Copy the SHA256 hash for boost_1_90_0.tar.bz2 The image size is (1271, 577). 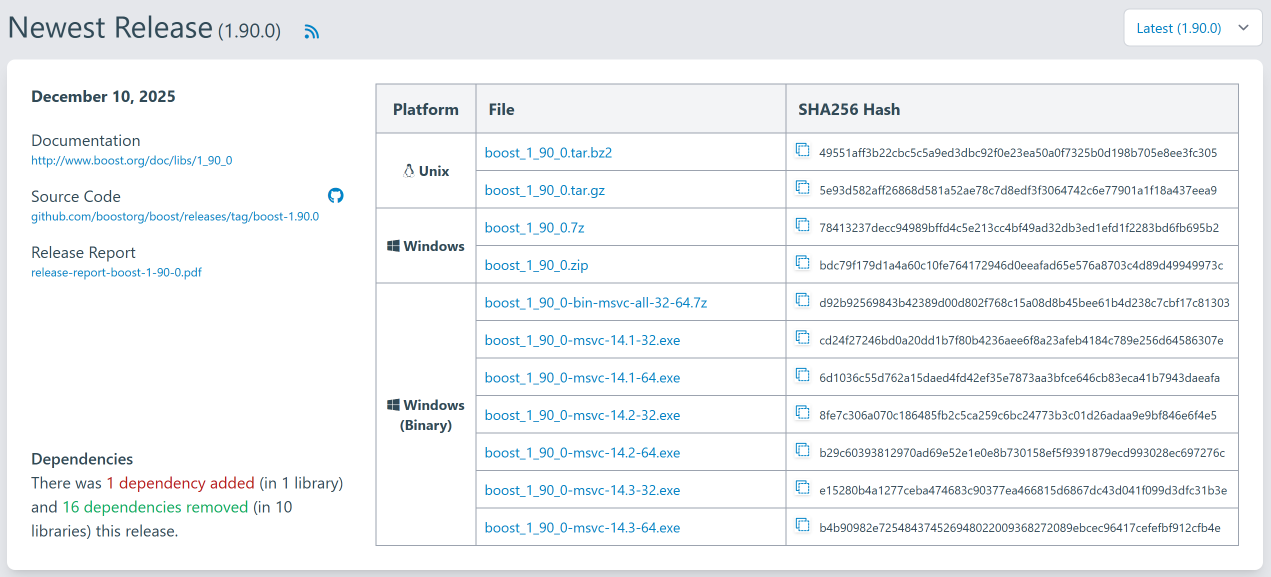802,148
